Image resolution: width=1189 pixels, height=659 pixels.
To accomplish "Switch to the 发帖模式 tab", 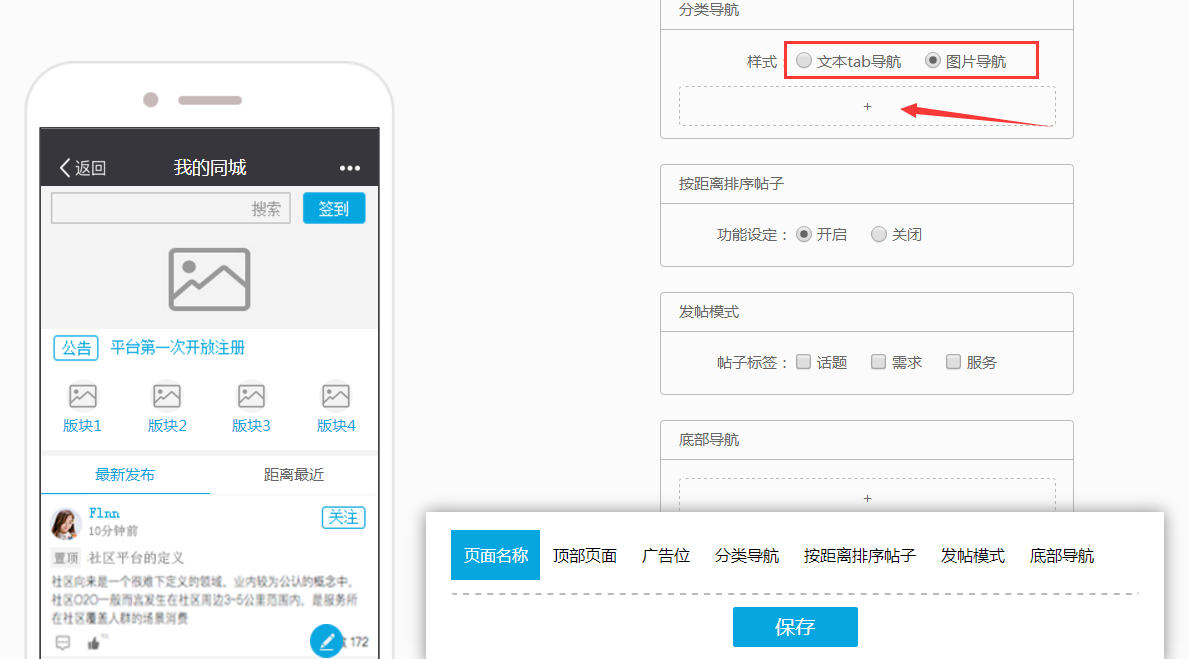I will pyautogui.click(x=973, y=556).
